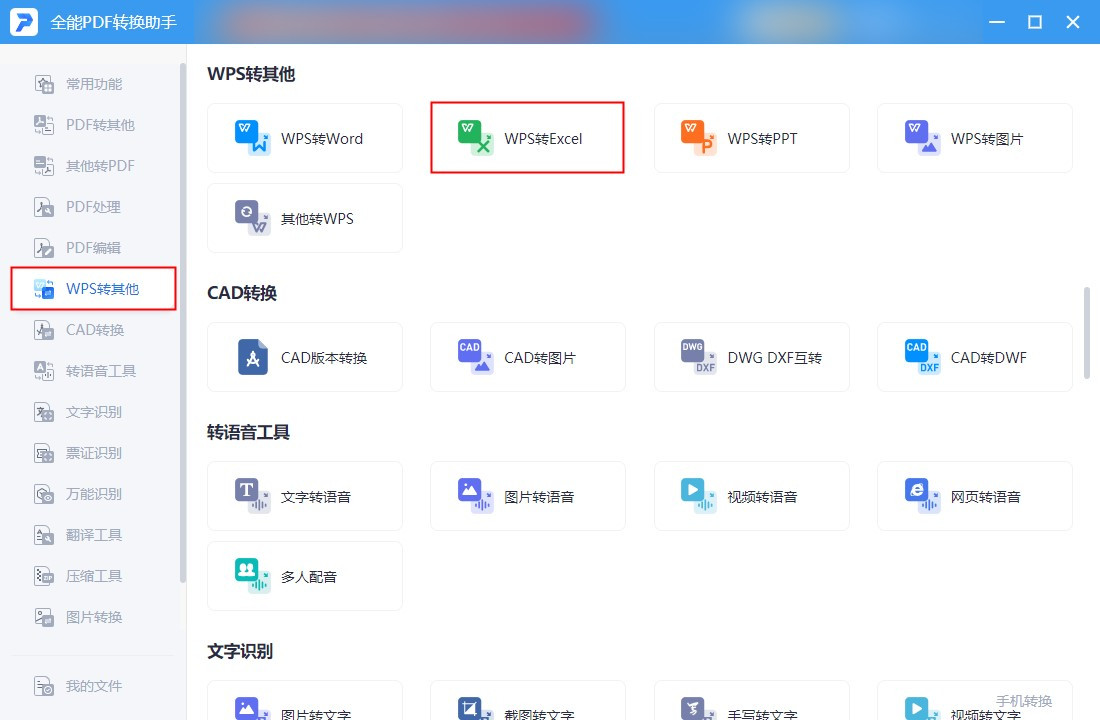Start the 多人配音 label
Viewport: 1100px width, 720px height.
click(309, 577)
